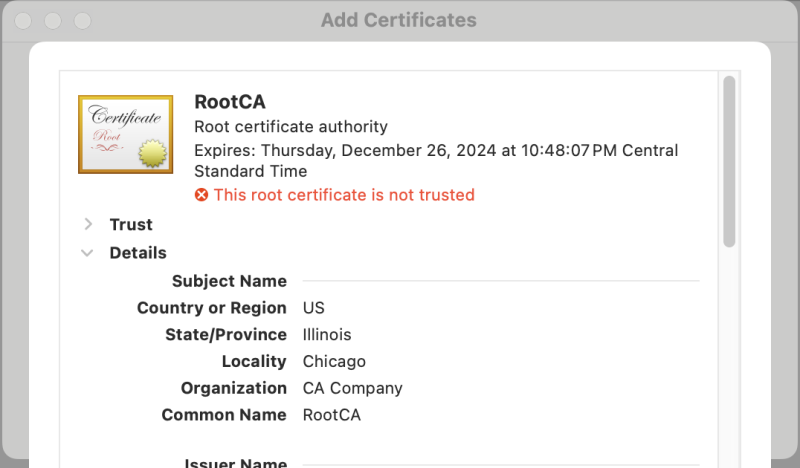The height and width of the screenshot is (468, 800).
Task: Click the 'This root certificate is not trusted' warning
Action: [344, 195]
